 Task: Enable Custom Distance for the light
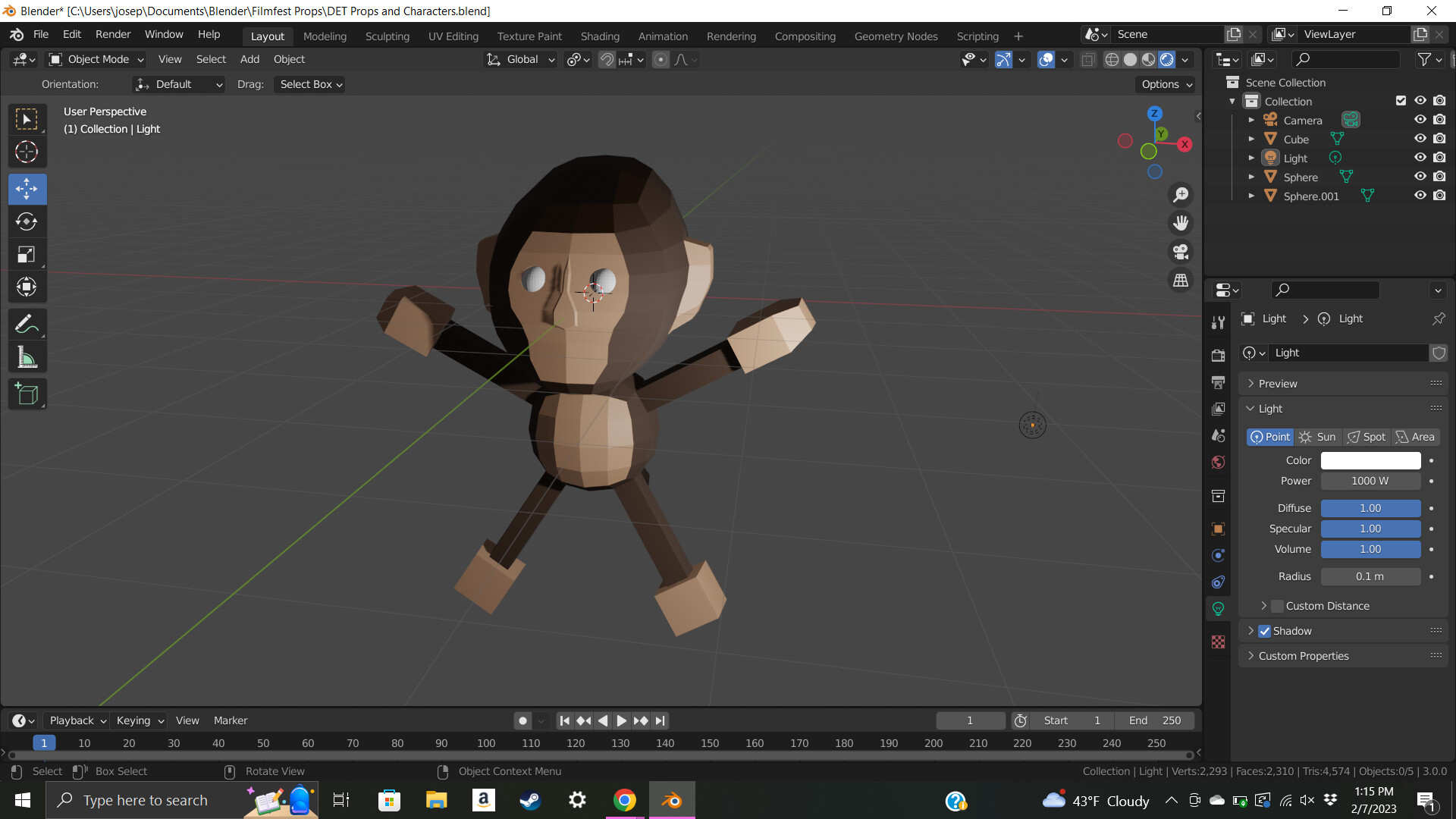(1277, 606)
